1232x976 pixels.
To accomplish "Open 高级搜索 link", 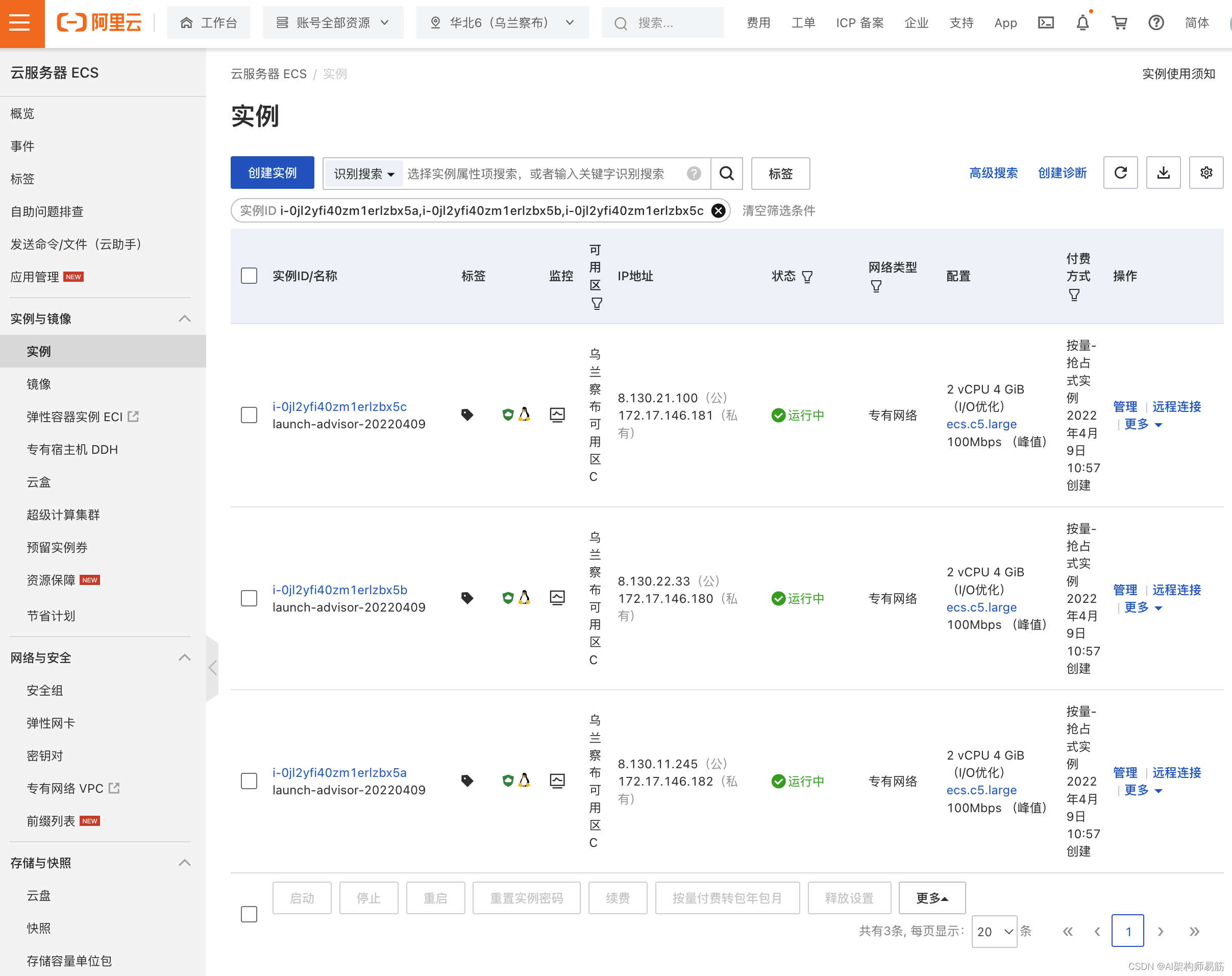I will pos(993,173).
